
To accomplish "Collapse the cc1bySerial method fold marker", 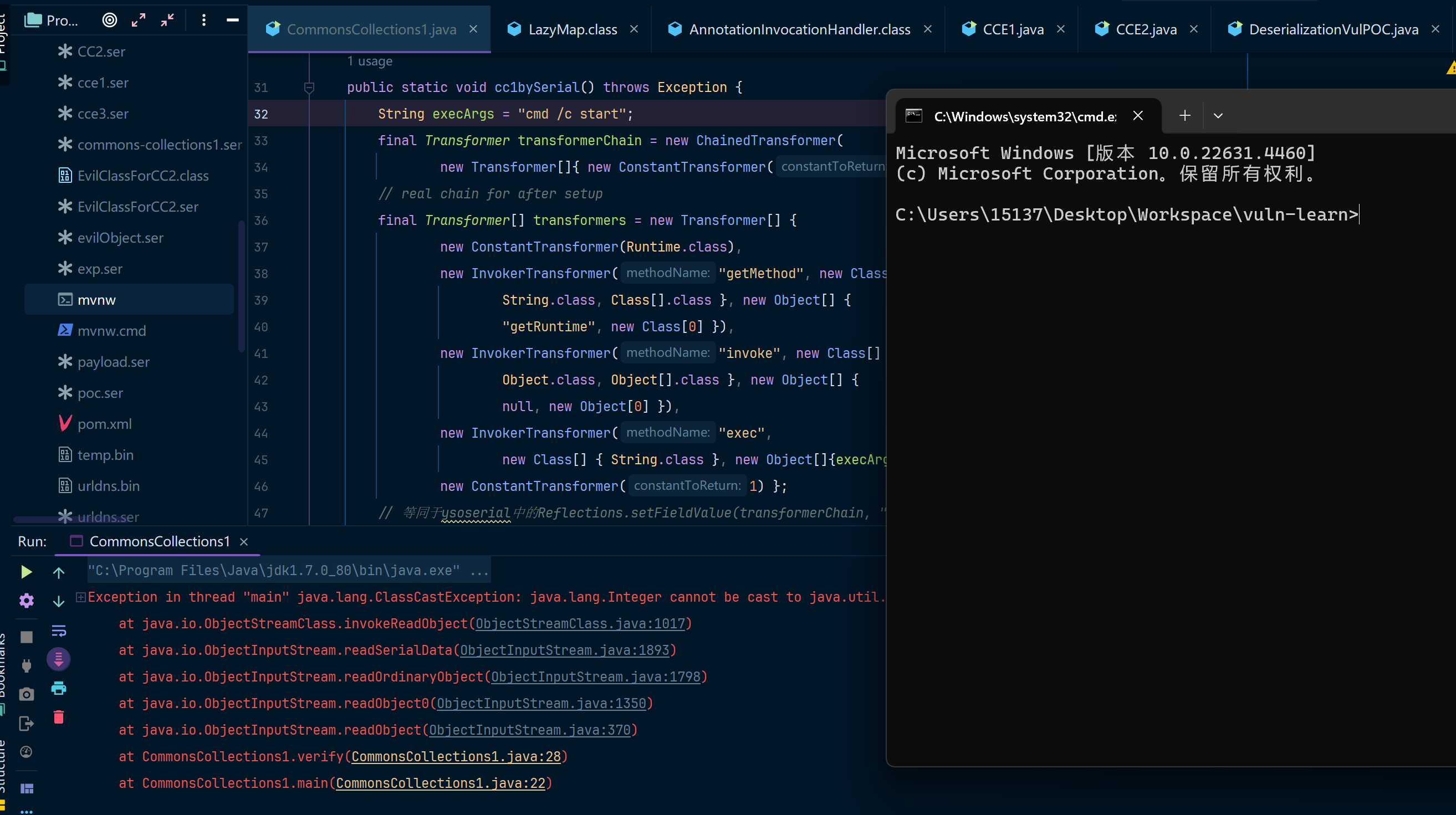I will pyautogui.click(x=309, y=88).
